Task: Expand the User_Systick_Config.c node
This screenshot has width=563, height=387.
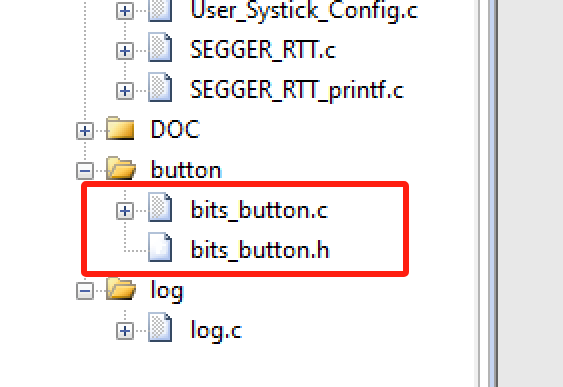Action: click(125, 11)
